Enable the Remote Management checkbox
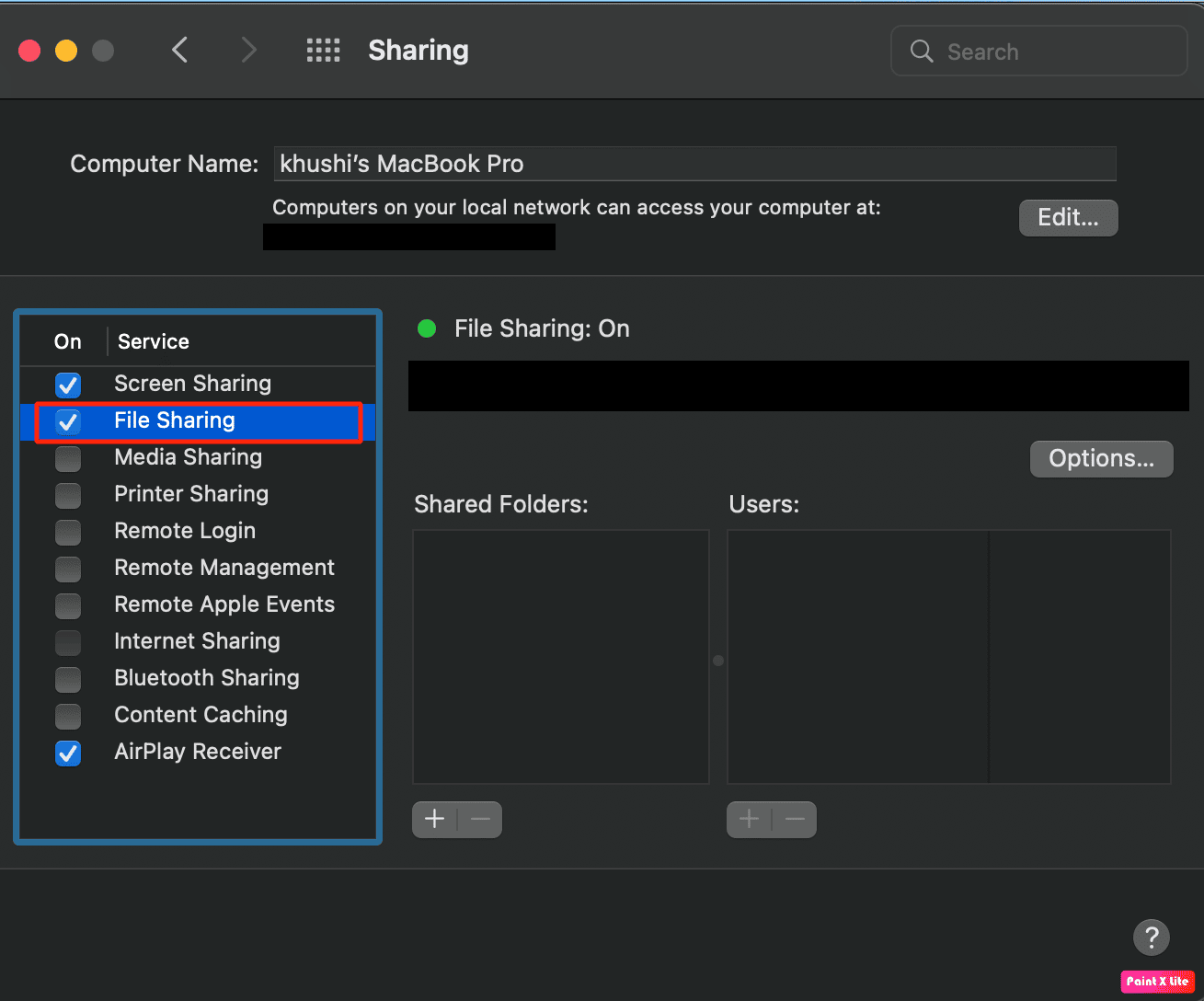The image size is (1204, 1001). click(x=68, y=569)
